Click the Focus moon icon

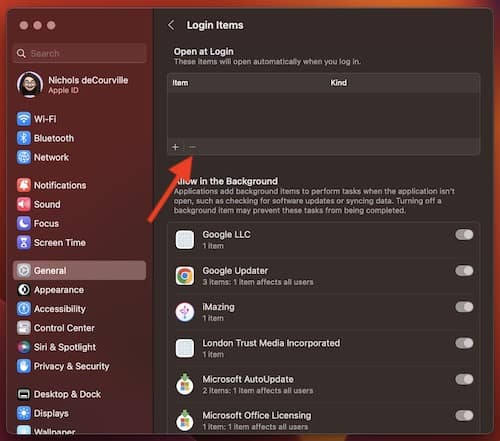[24, 223]
